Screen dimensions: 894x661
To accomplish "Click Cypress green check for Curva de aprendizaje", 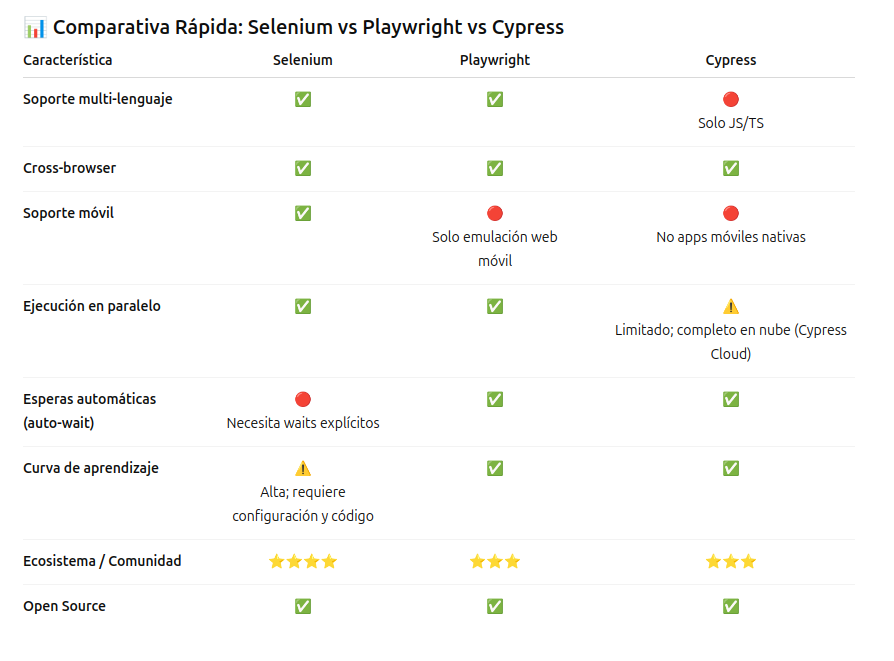I will point(731,468).
